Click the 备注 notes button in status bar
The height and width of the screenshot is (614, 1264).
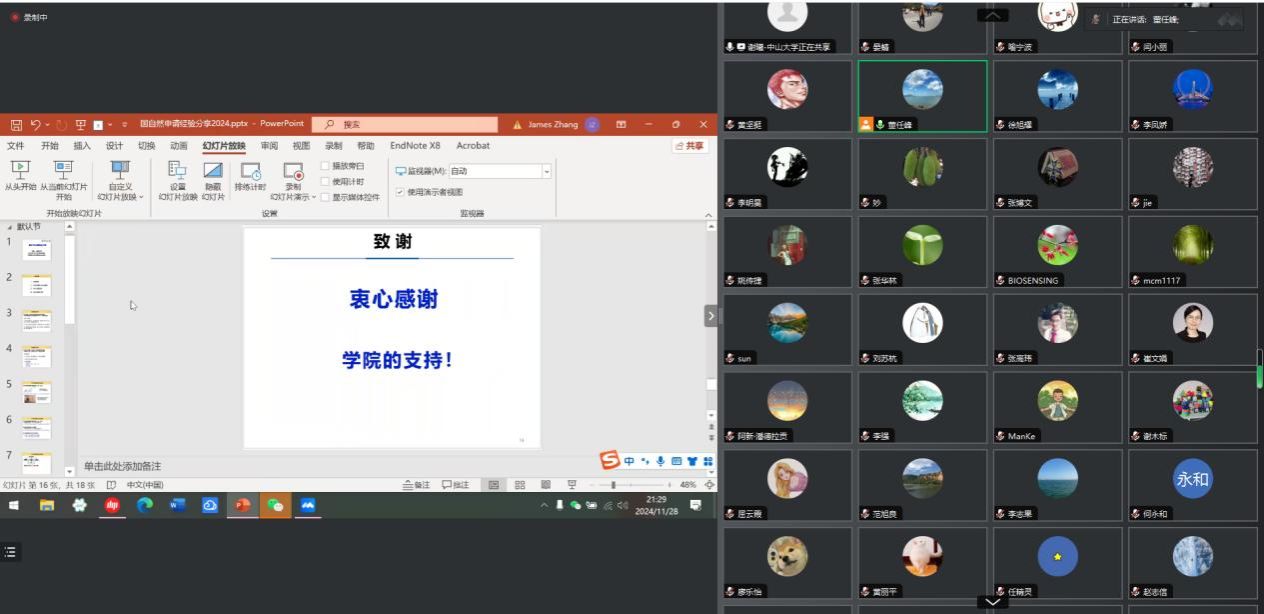point(416,485)
